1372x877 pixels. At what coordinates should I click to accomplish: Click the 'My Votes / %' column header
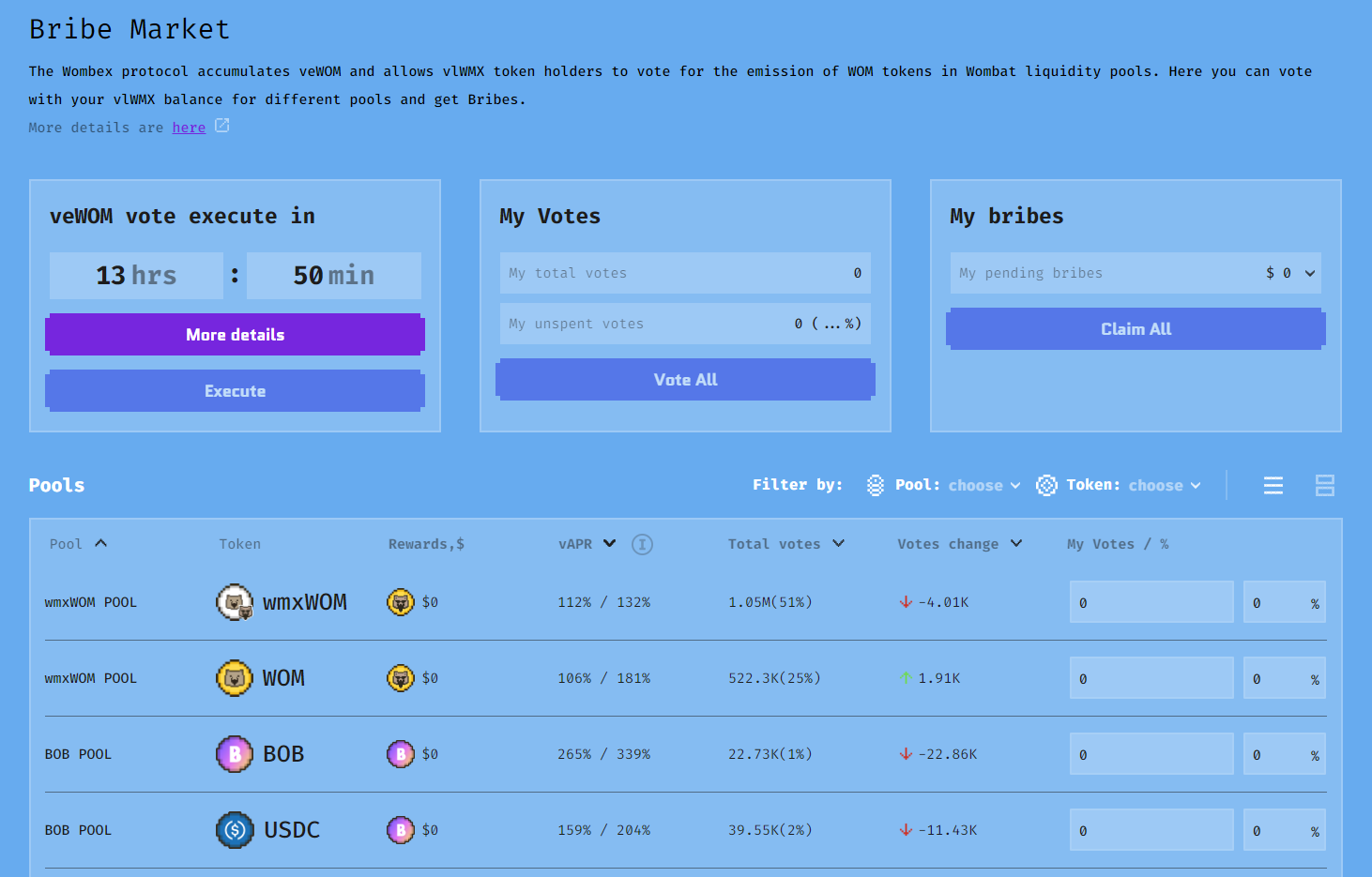coord(1118,544)
